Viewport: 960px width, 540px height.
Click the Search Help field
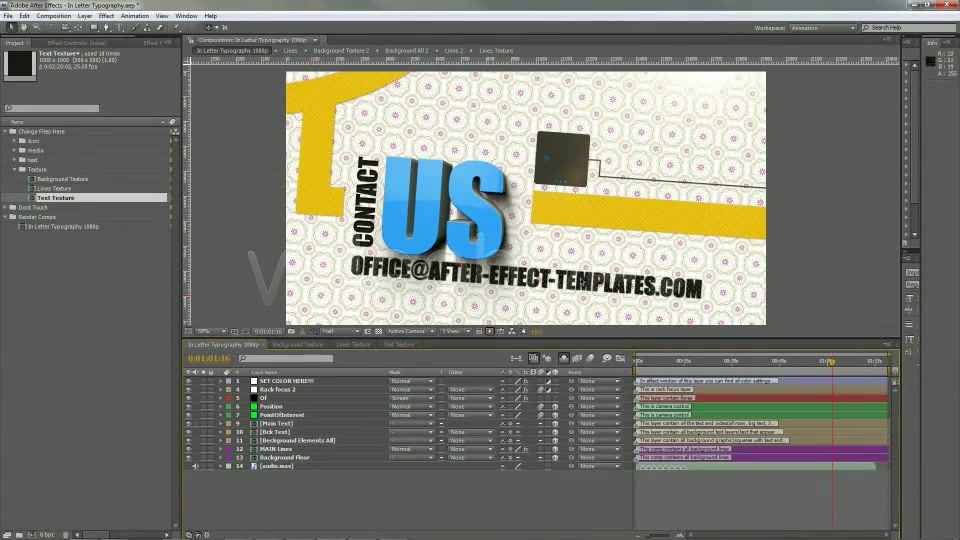pyautogui.click(x=908, y=28)
